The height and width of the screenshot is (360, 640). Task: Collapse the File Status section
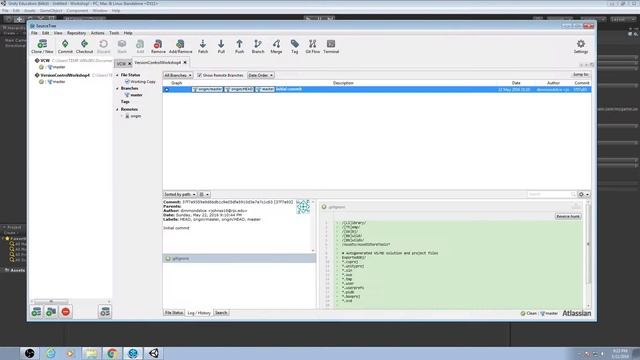(x=118, y=75)
